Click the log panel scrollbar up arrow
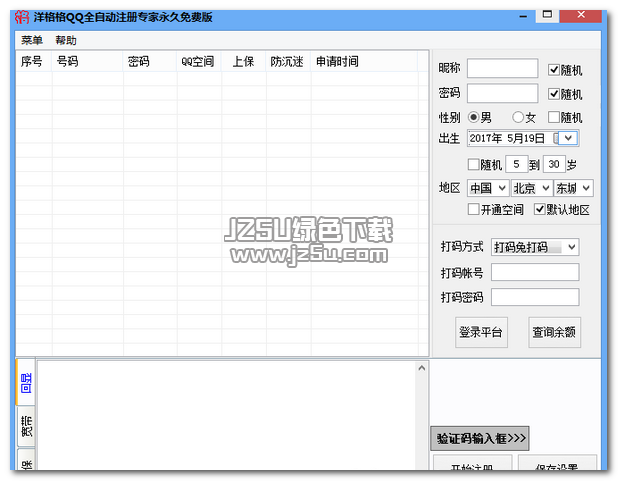The height and width of the screenshot is (481, 618). [x=421, y=368]
